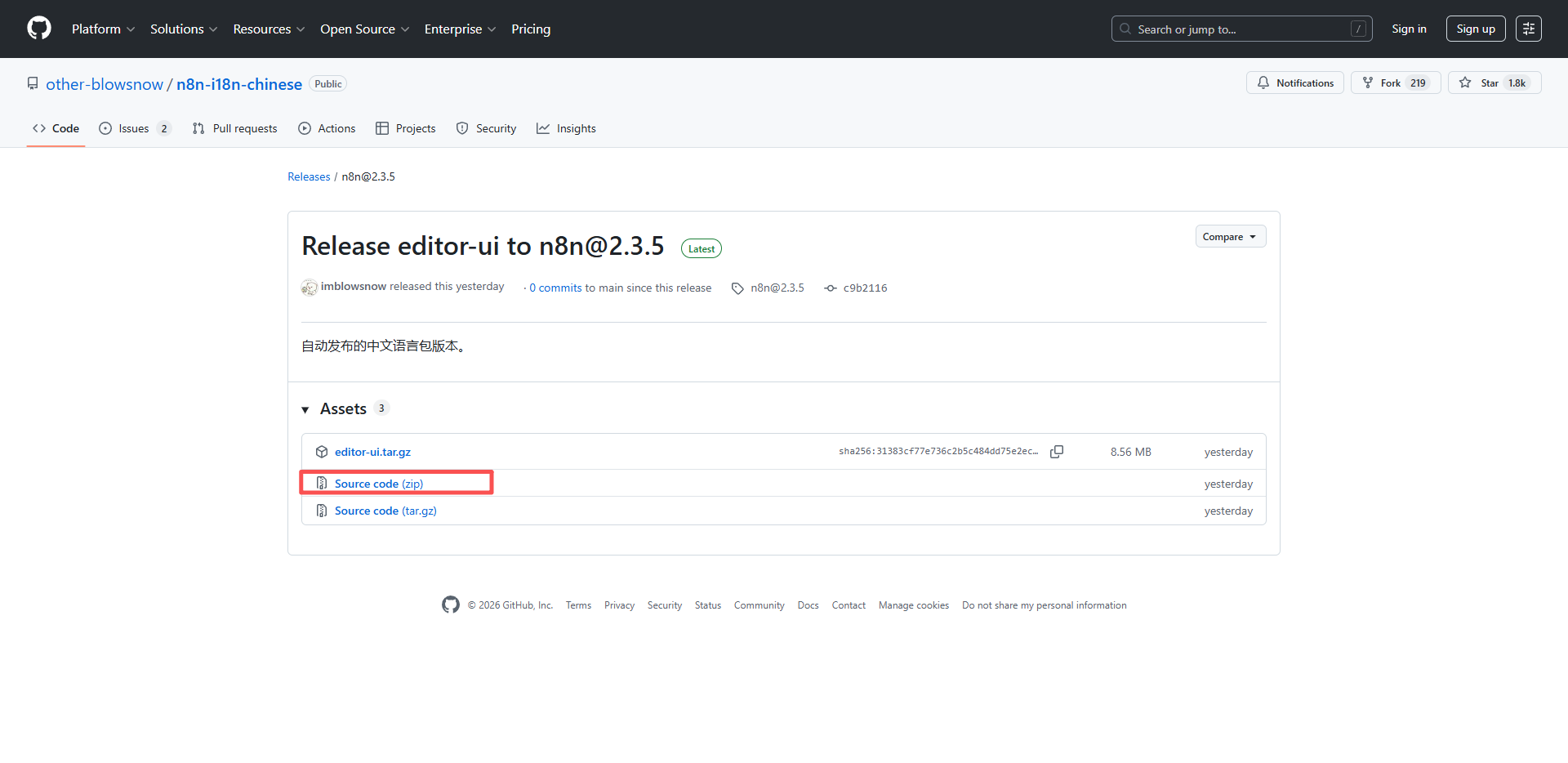Open the n8n-i18n-chinese repository link

click(x=239, y=84)
